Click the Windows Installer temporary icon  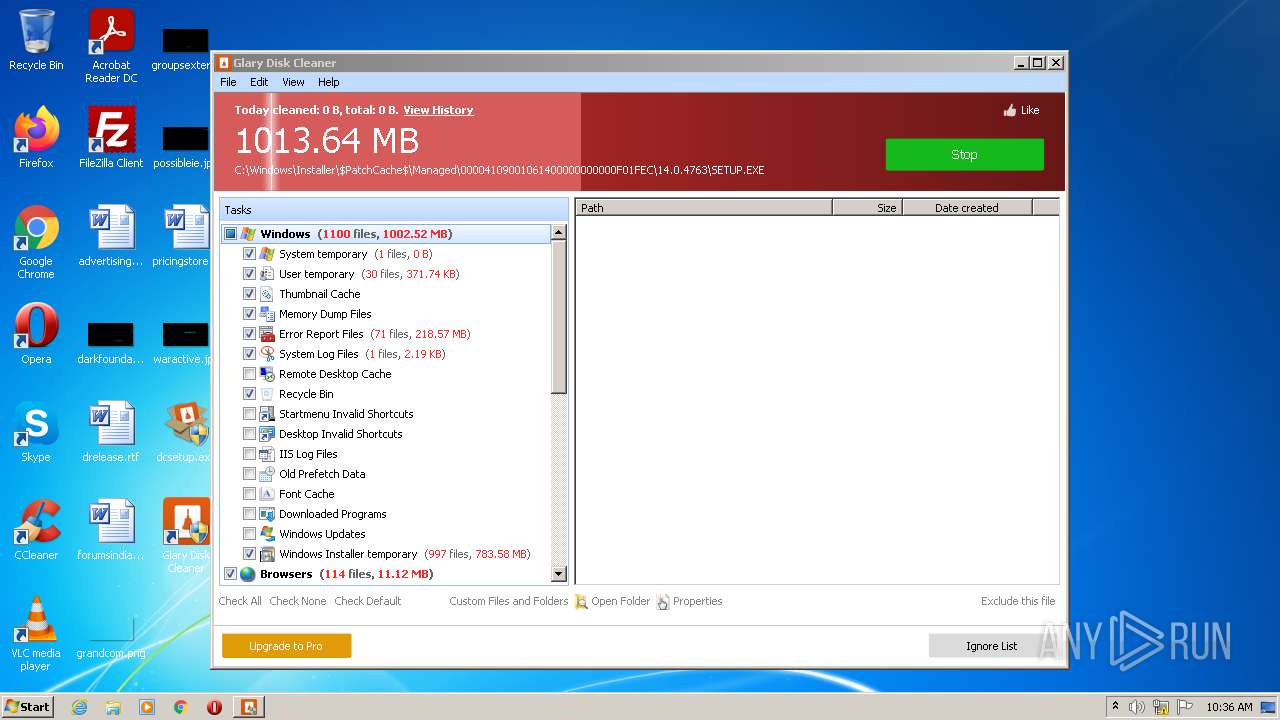tap(267, 554)
